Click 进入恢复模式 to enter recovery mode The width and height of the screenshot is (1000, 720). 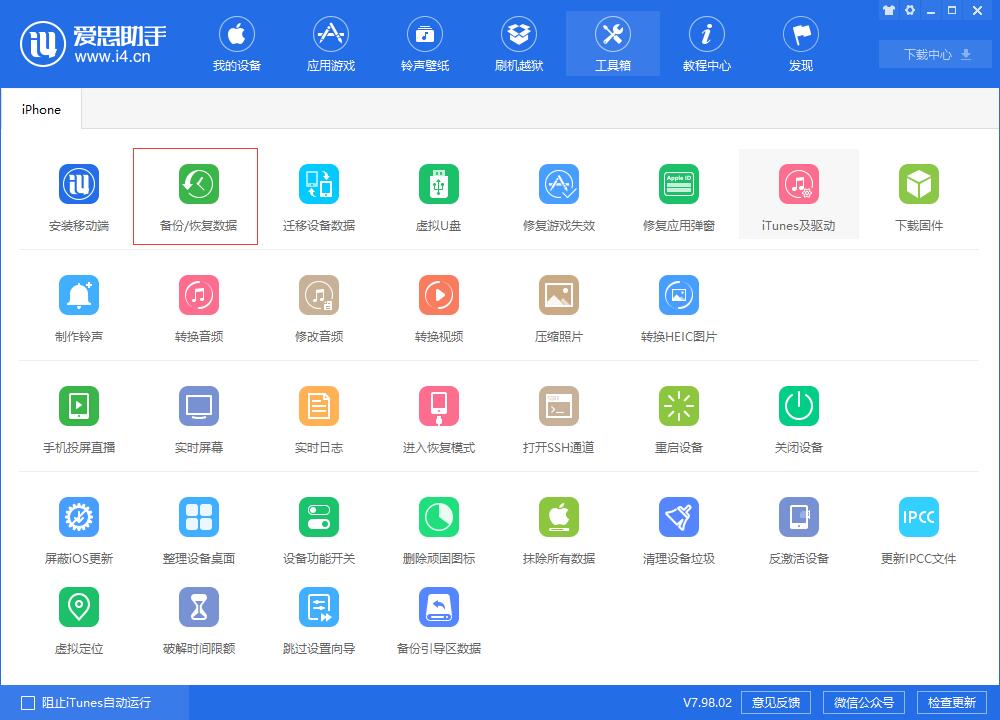pos(438,415)
